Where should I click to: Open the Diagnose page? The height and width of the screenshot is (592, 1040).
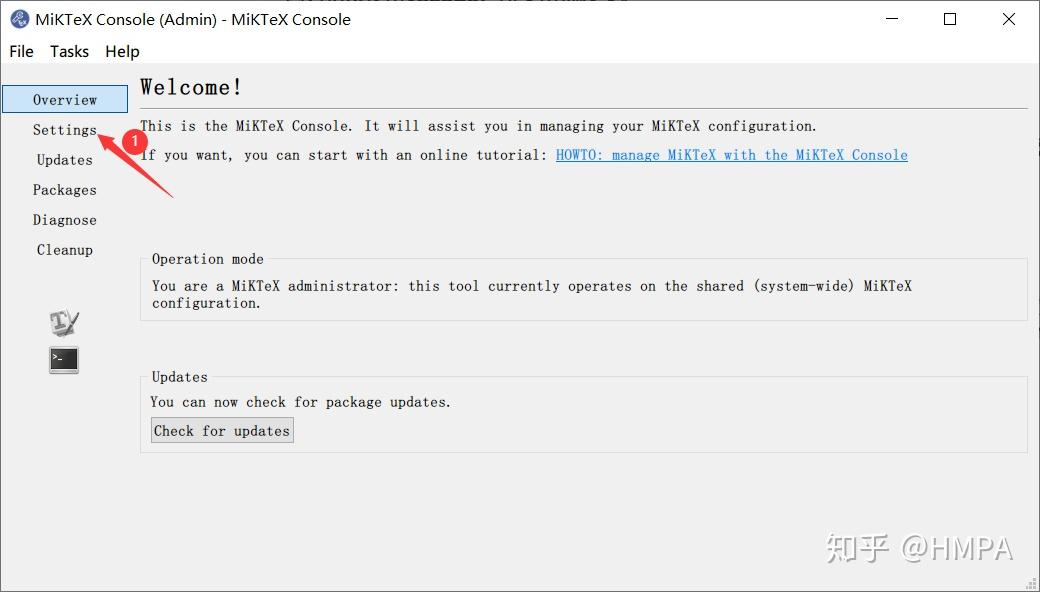tap(65, 220)
